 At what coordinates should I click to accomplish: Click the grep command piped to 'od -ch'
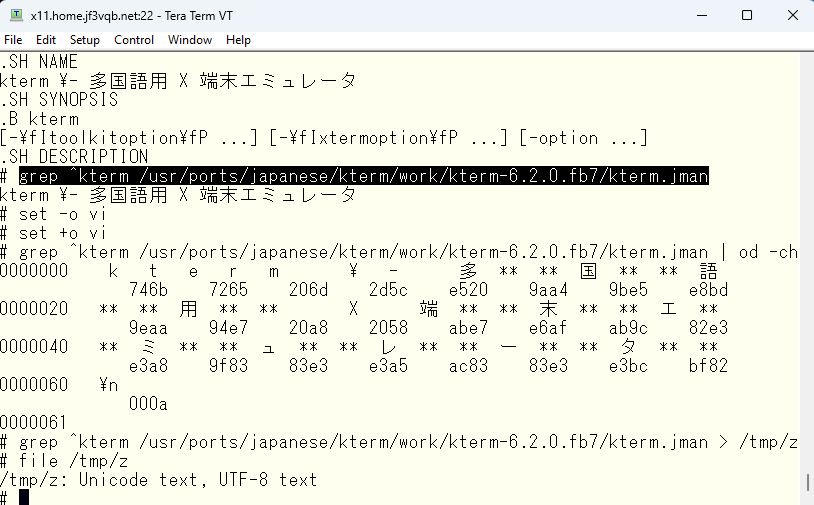(409, 252)
